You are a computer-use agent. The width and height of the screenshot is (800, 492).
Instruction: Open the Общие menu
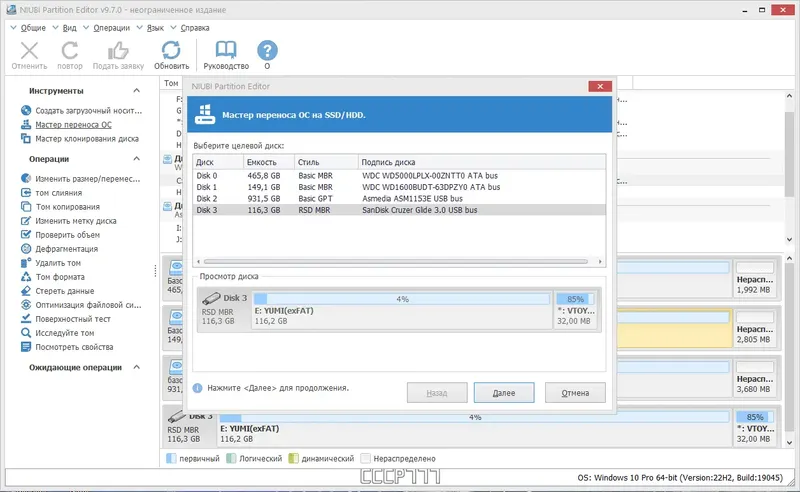click(33, 28)
